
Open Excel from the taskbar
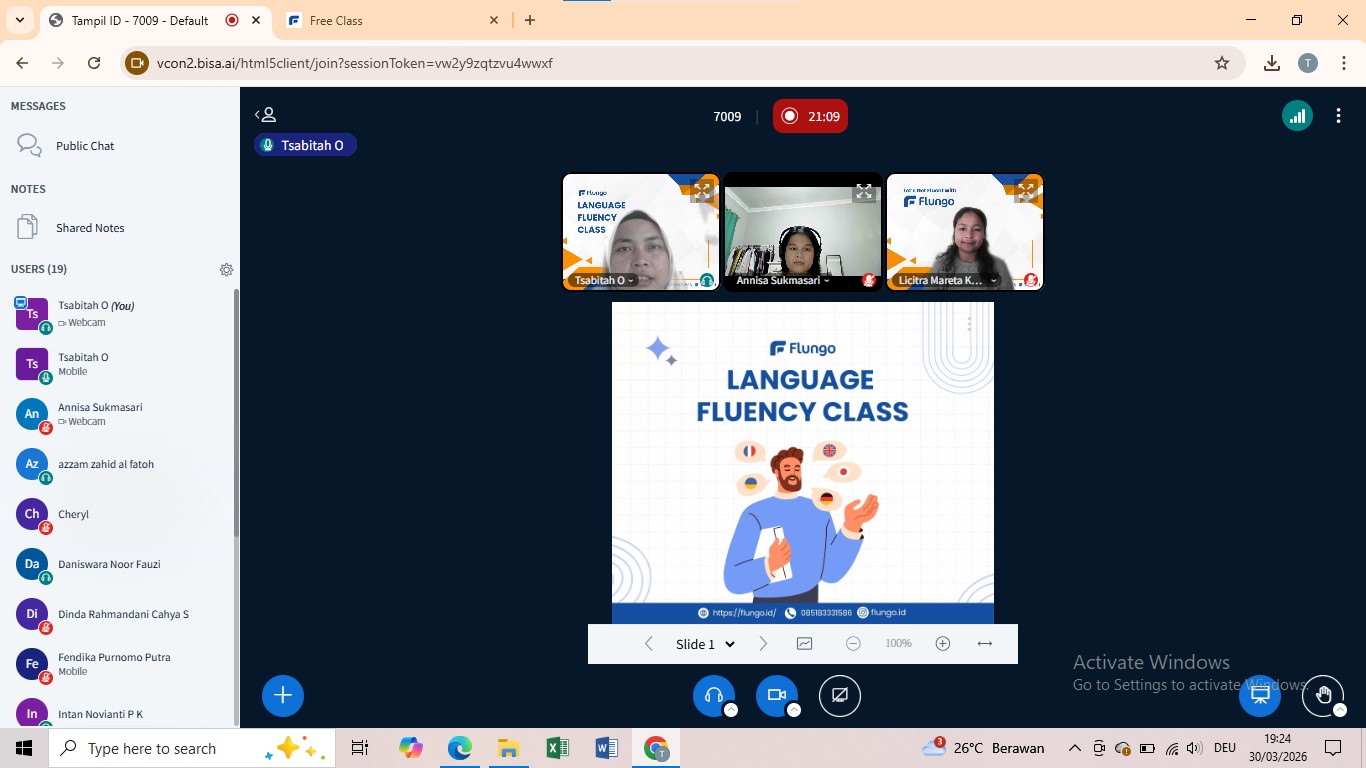point(557,748)
